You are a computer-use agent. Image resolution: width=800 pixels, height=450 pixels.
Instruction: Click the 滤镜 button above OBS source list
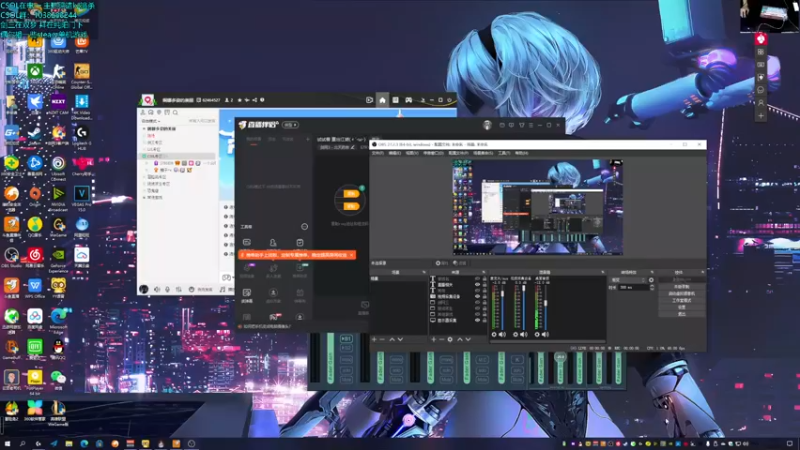click(460, 263)
